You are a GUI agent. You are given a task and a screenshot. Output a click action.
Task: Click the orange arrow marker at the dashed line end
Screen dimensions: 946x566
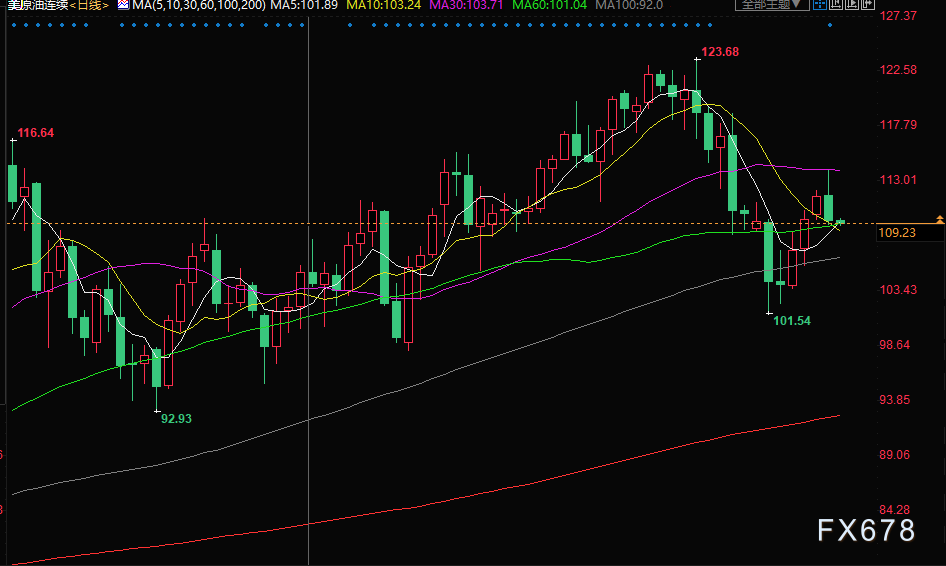click(940, 220)
